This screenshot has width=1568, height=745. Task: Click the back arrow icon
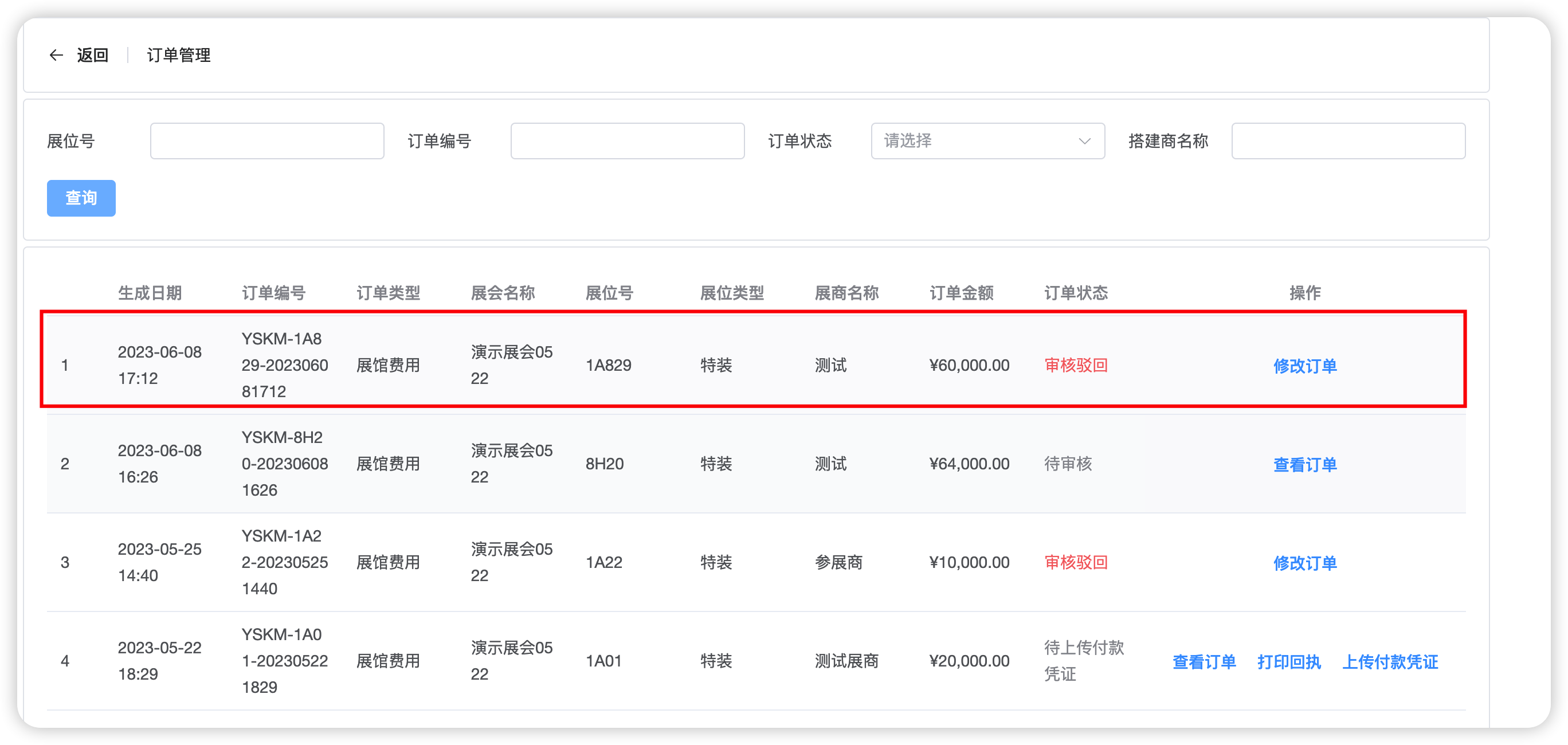pos(56,56)
